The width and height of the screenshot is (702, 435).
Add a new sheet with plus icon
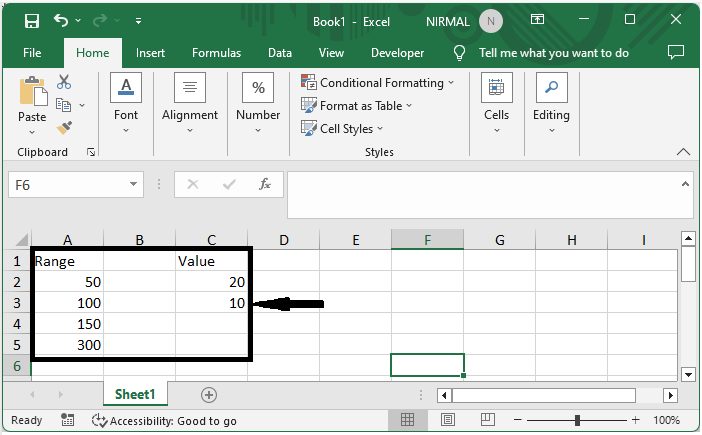point(208,394)
